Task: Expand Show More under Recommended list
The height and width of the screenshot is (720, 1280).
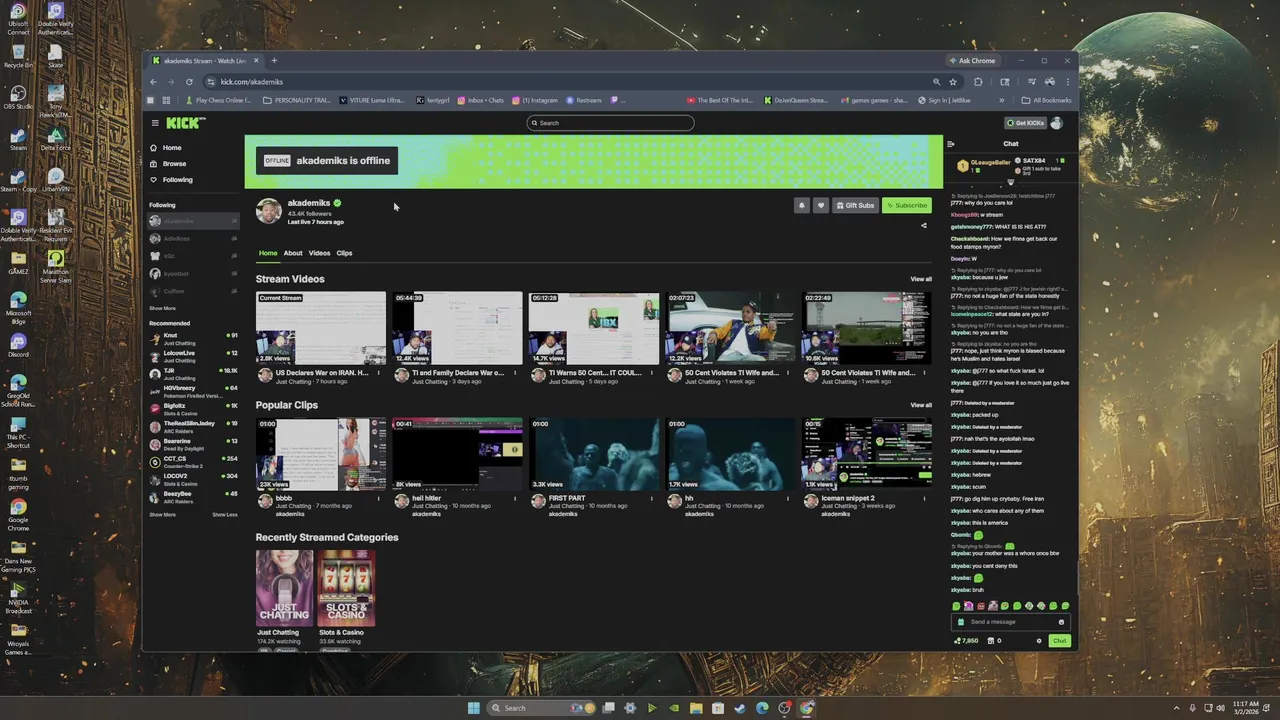Action: (162, 515)
